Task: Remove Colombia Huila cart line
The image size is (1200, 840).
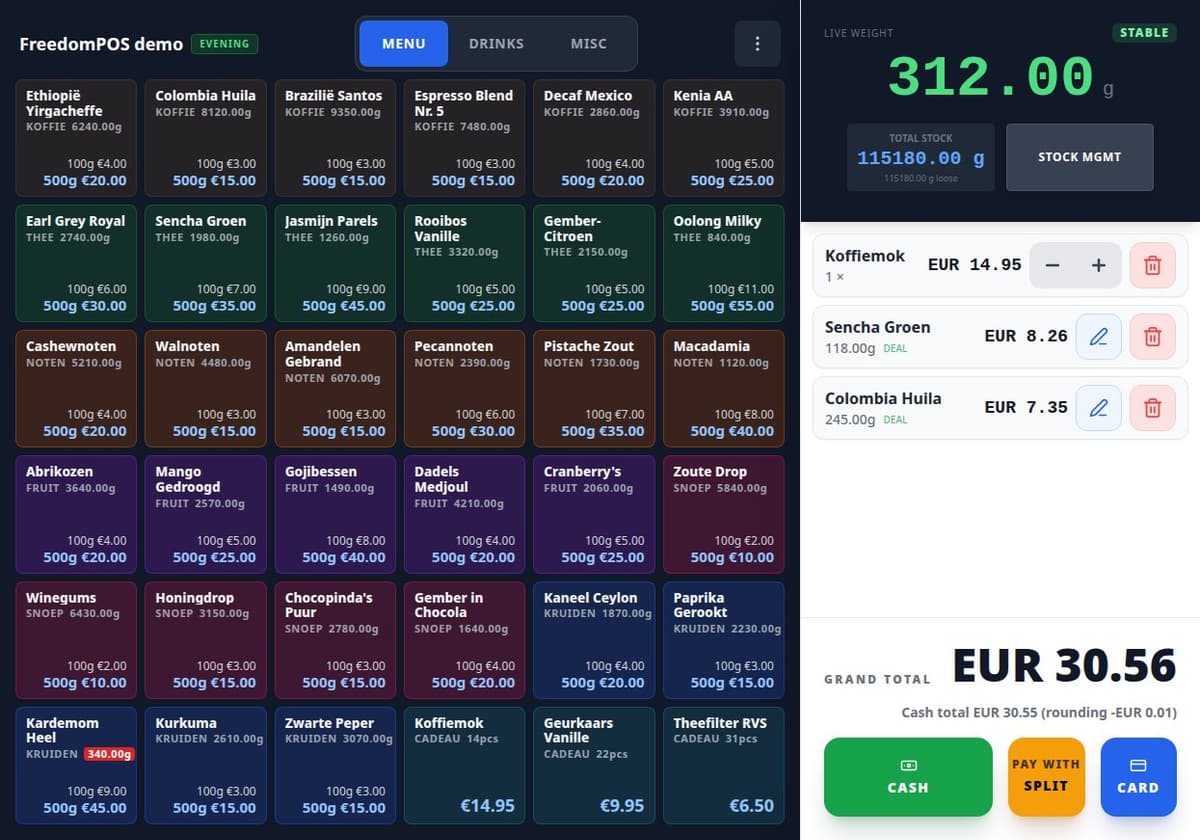Action: (1152, 408)
